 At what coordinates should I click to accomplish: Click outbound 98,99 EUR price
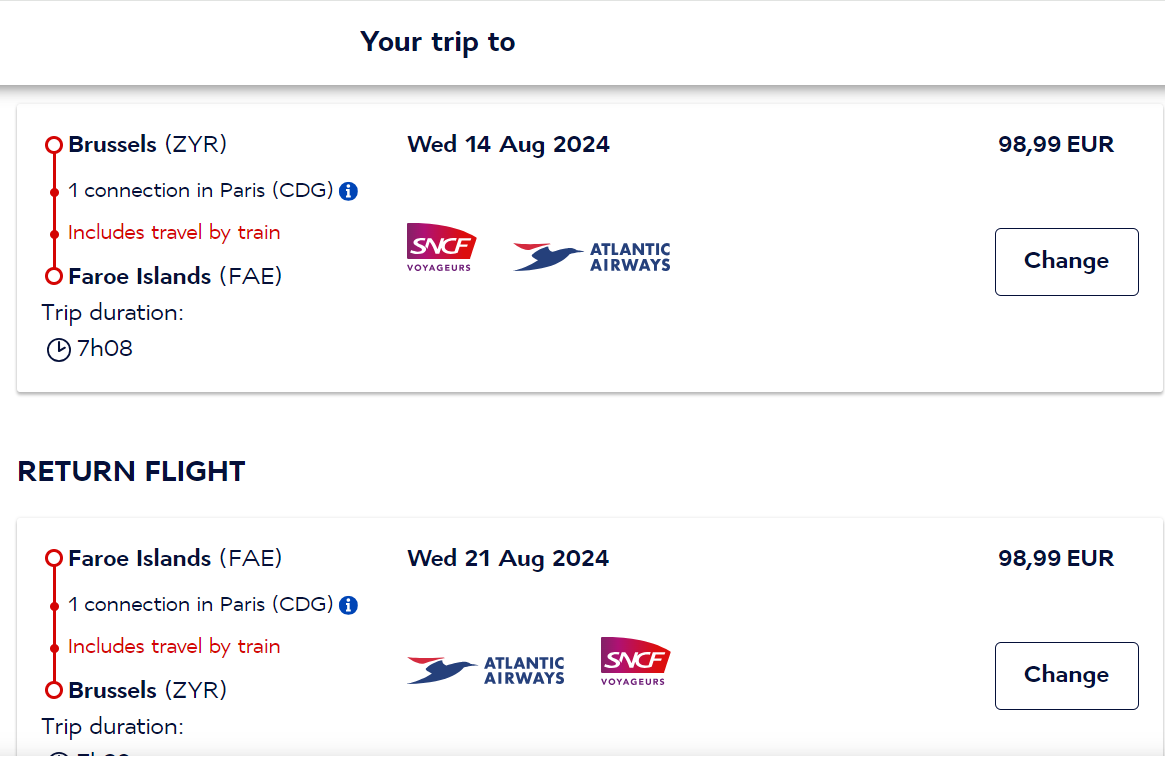(x=1056, y=144)
